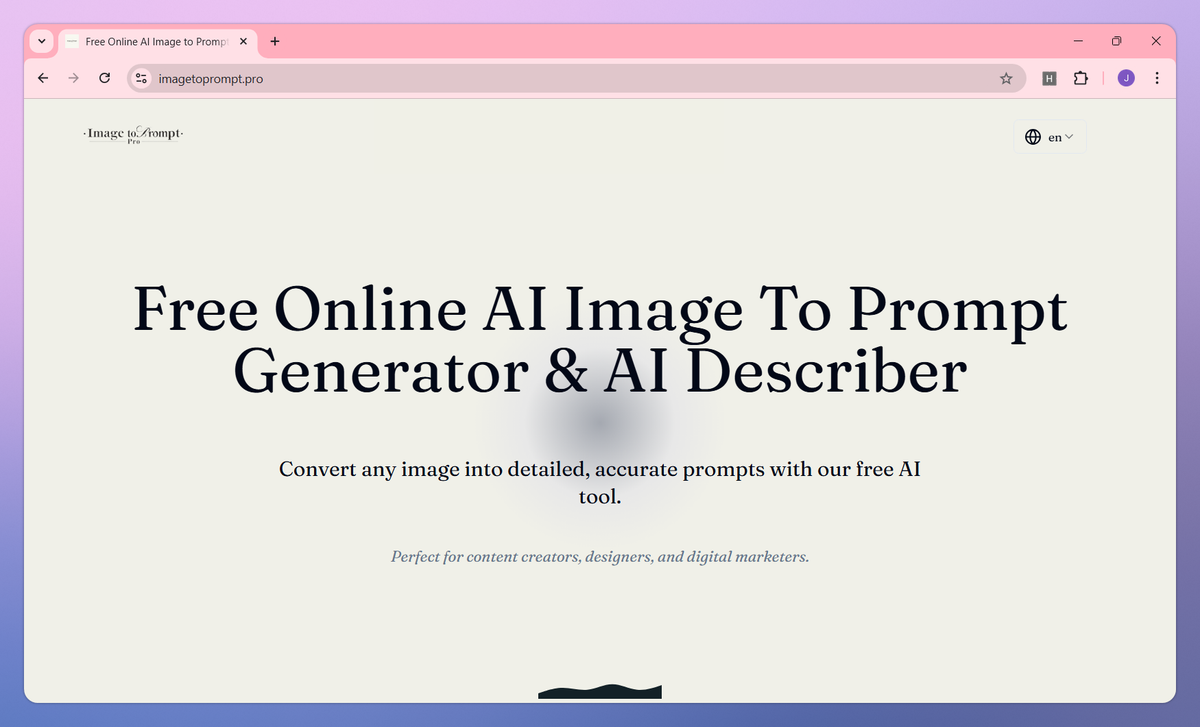The height and width of the screenshot is (727, 1200).
Task: Click the favicon on the active browser tab
Action: (71, 41)
